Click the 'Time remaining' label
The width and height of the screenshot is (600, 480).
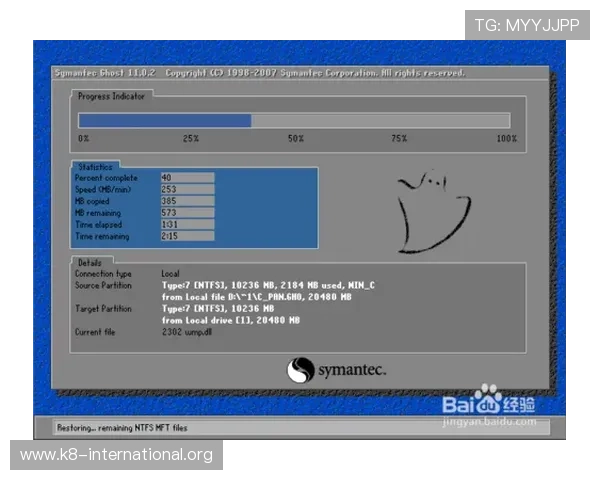pyautogui.click(x=102, y=237)
